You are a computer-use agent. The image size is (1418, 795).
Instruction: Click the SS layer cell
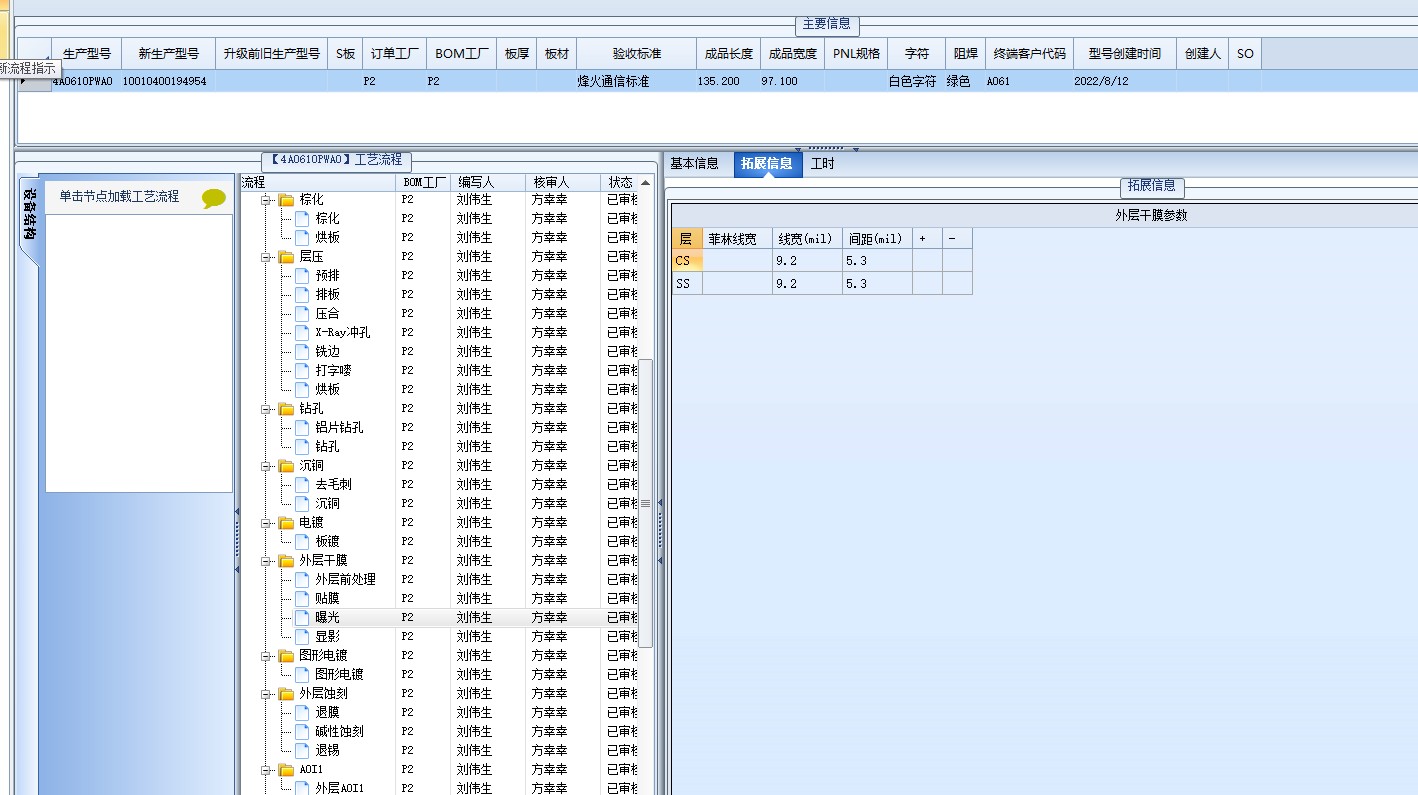pyautogui.click(x=687, y=284)
